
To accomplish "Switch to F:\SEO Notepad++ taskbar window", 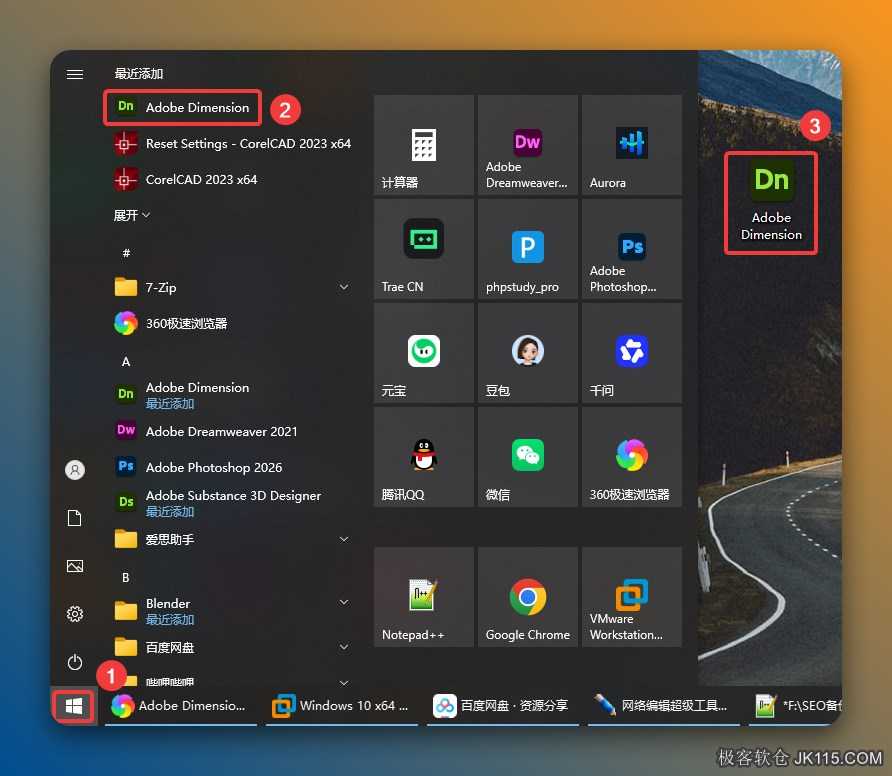I will (795, 706).
